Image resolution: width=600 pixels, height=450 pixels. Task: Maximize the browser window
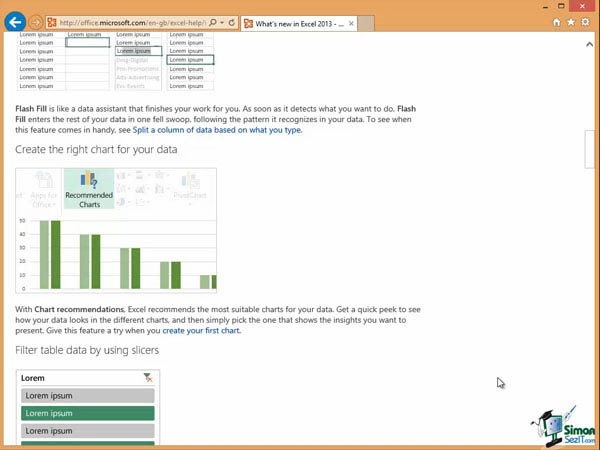point(561,6)
